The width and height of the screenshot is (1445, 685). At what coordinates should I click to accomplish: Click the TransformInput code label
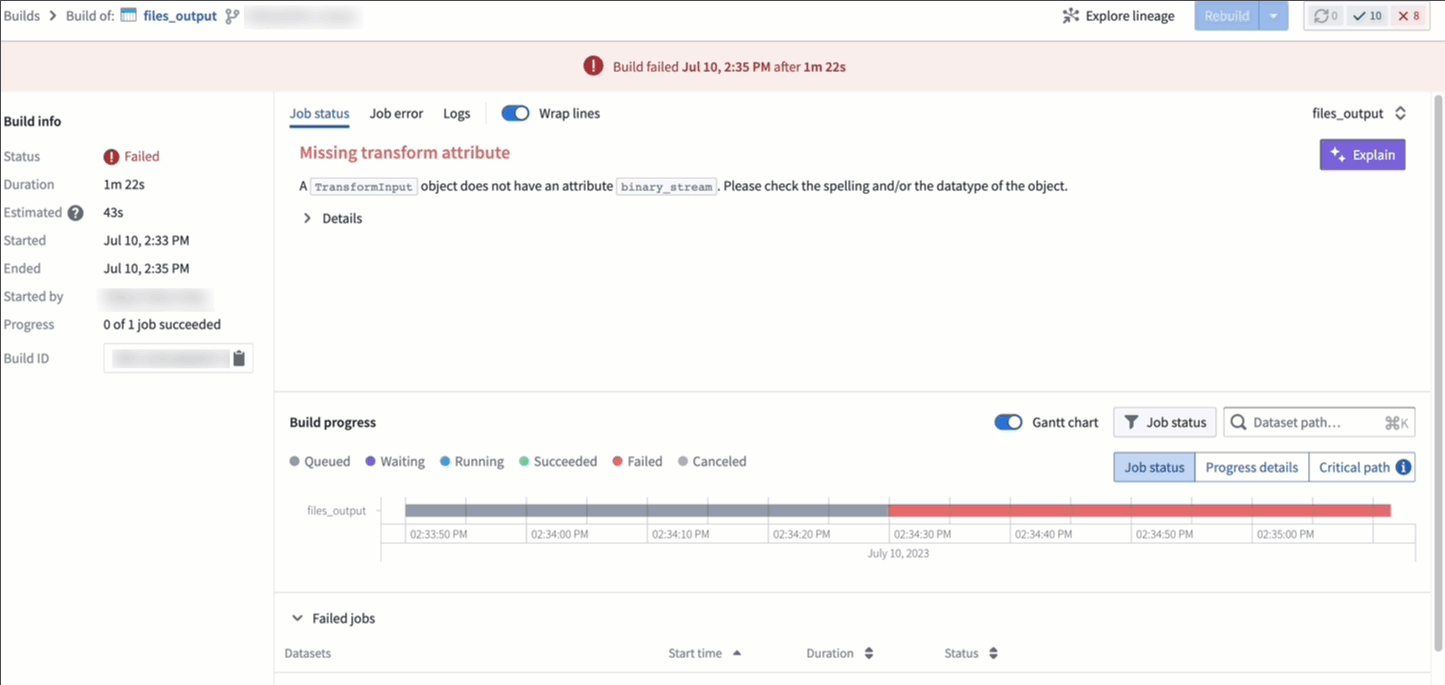click(364, 187)
